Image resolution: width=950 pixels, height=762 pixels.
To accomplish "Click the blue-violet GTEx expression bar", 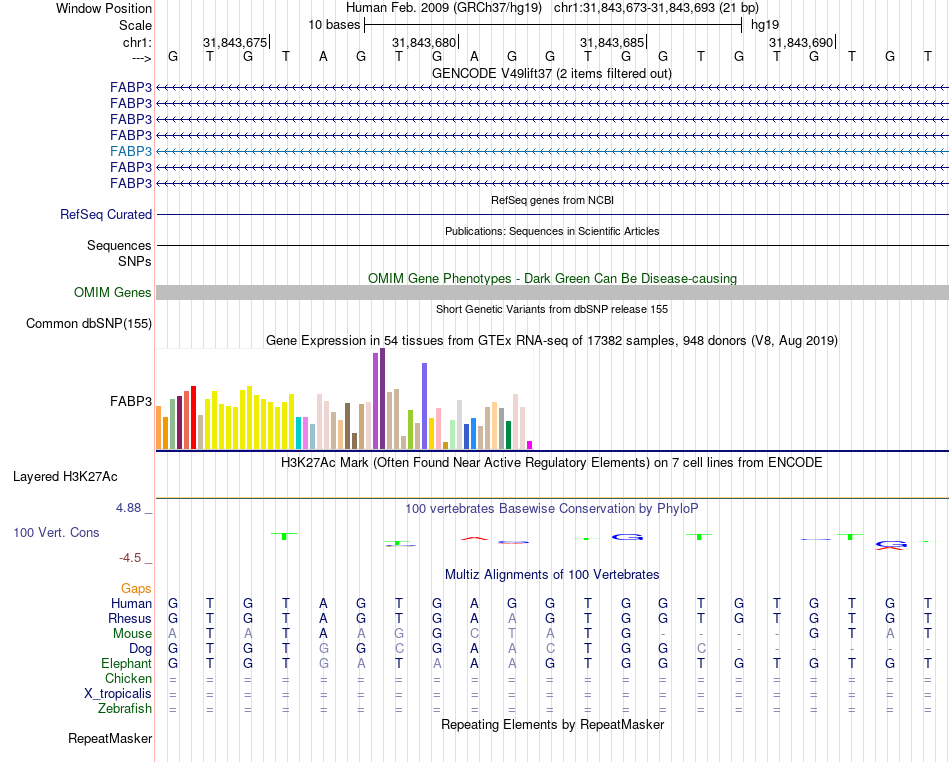I will click(425, 406).
